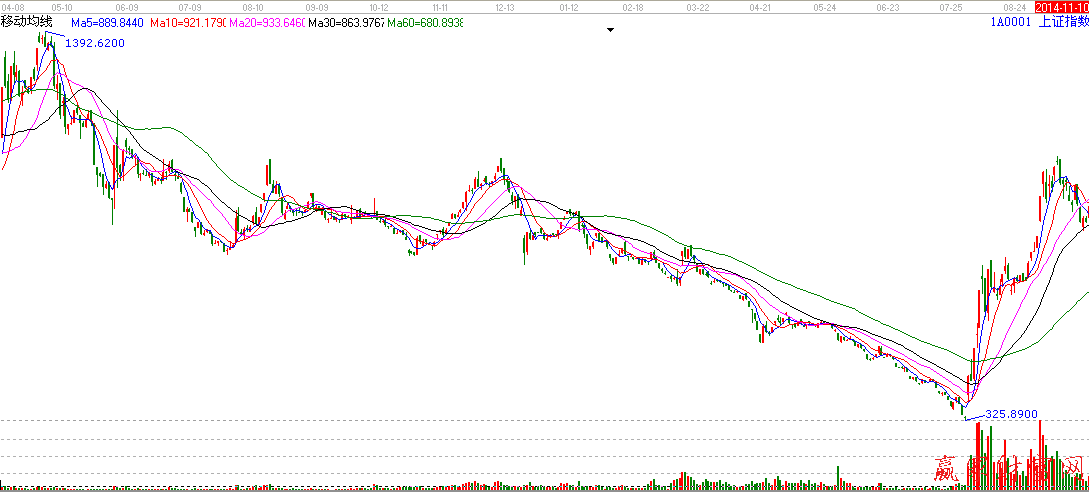Viewport: 1089px width, 493px height.
Task: Select the Ma5 moving average legend
Action: (x=108, y=22)
